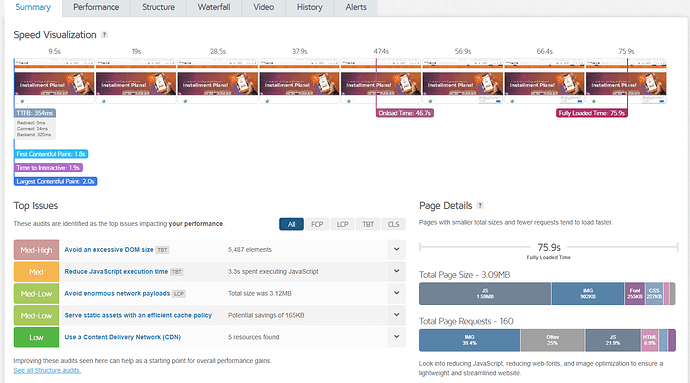Click the '5,487 elements' value
Screen dimensions: 690x383
pyautogui.click(x=250, y=250)
